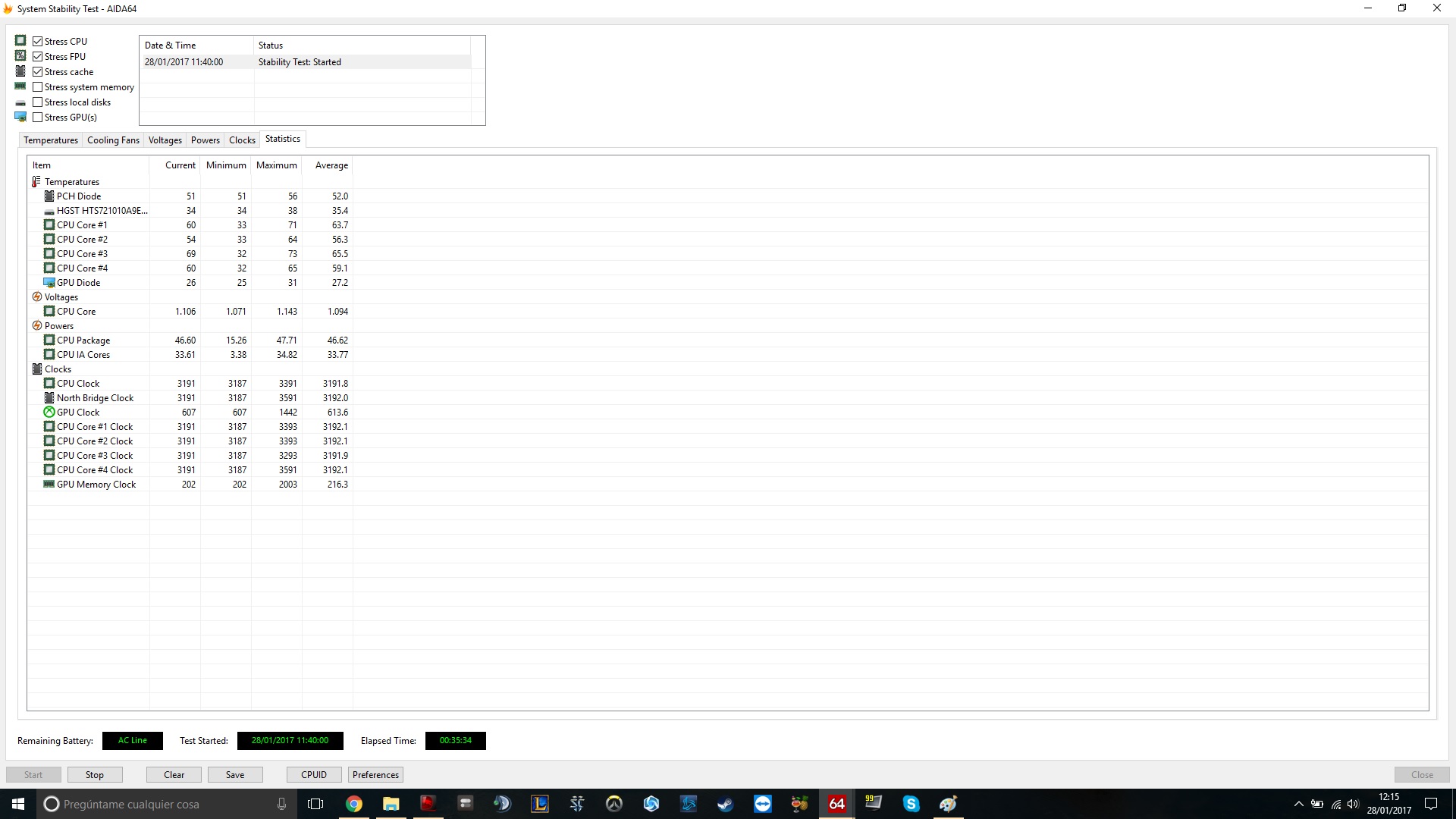This screenshot has height=819, width=1456.
Task: Open Steam from the taskbar
Action: point(726,804)
